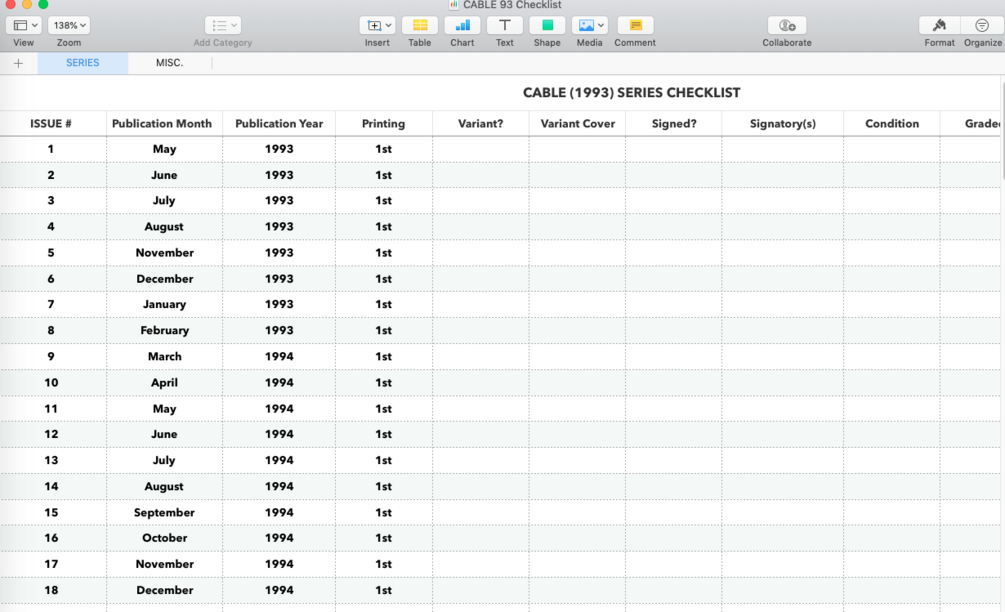Open the View options button
Image resolution: width=1005 pixels, height=612 pixels.
click(x=24, y=26)
